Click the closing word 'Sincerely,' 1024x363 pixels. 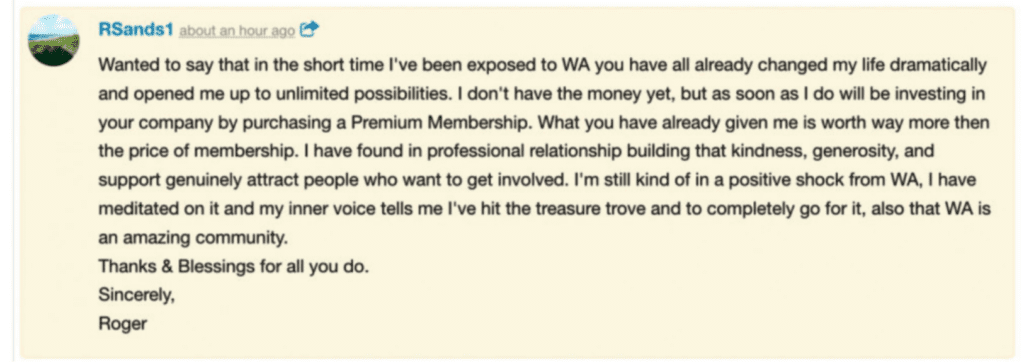click(136, 296)
